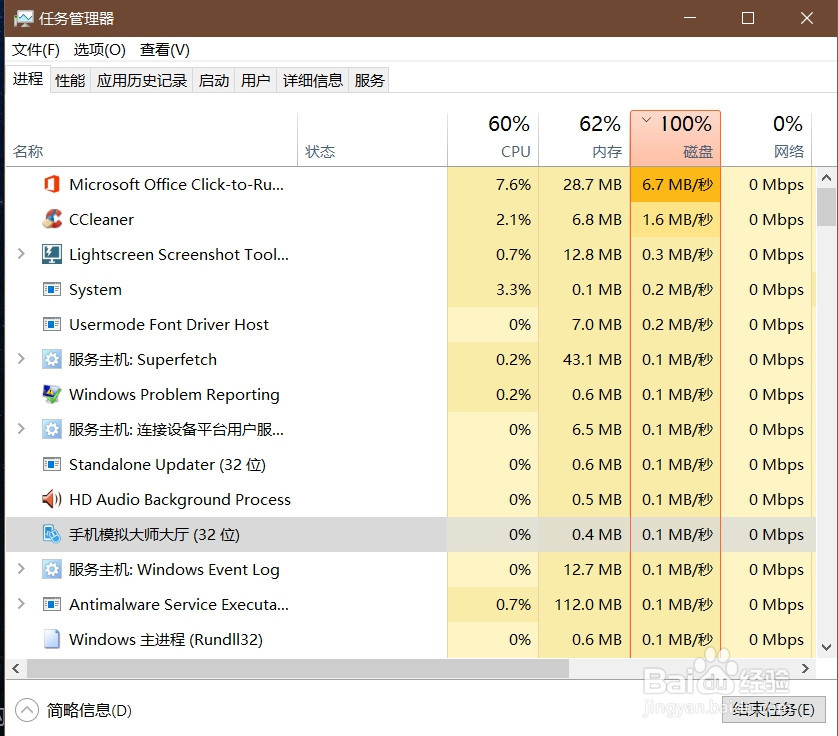Select the 112.0 MB memory cell
Viewport: 838px width, 736px height.
pos(584,605)
